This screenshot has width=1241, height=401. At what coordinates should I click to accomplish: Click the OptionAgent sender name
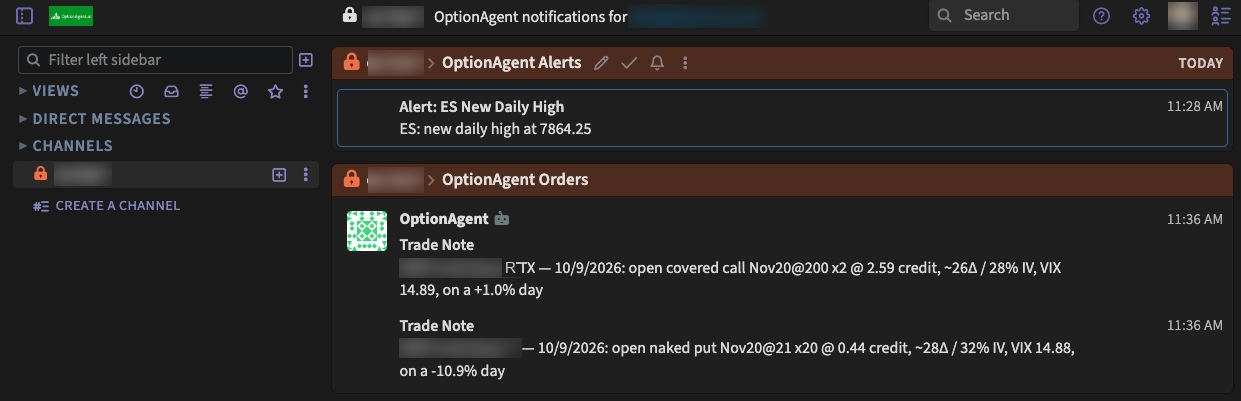coord(444,218)
